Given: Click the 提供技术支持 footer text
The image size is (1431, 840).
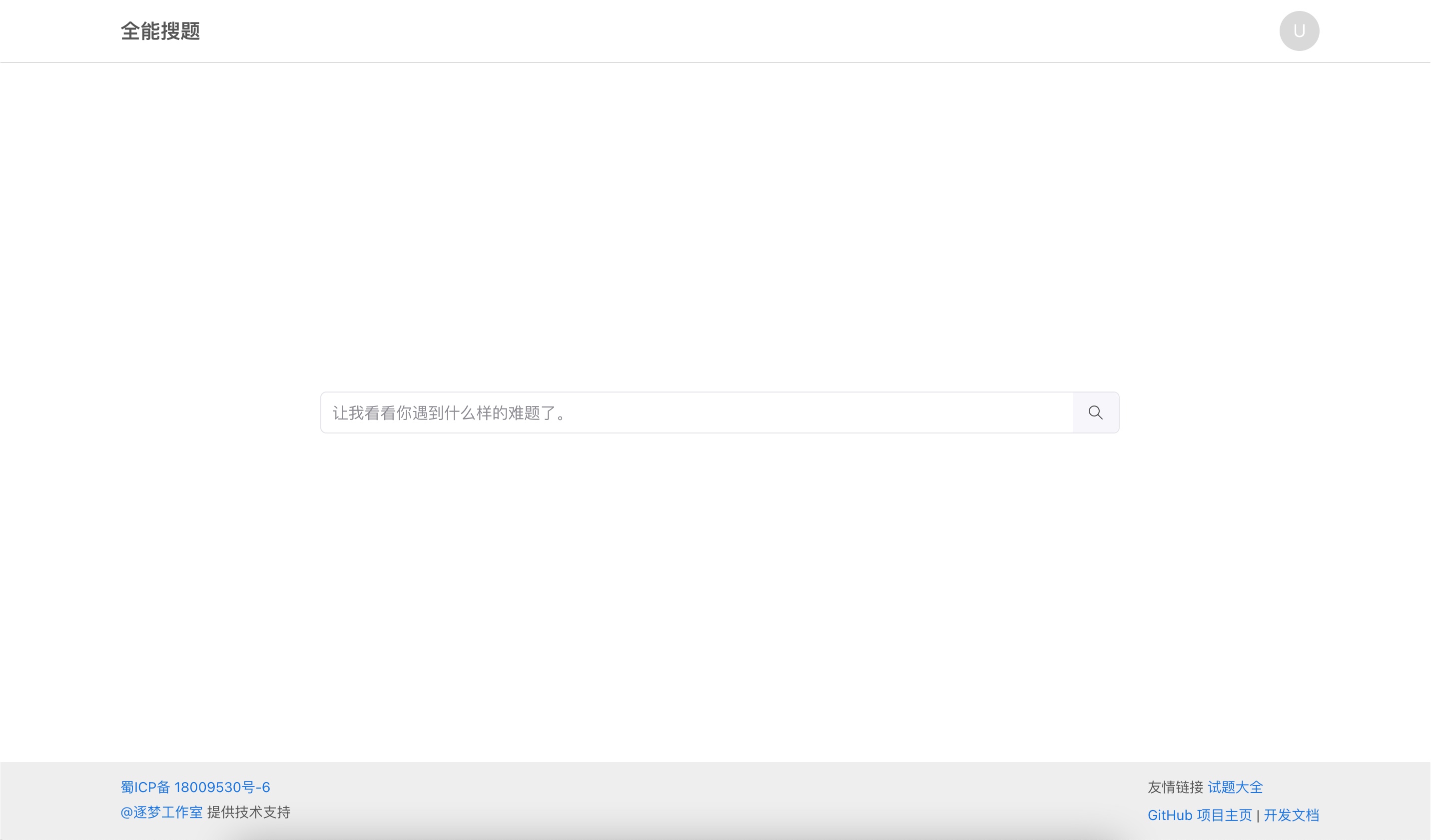Looking at the screenshot, I should (x=249, y=812).
